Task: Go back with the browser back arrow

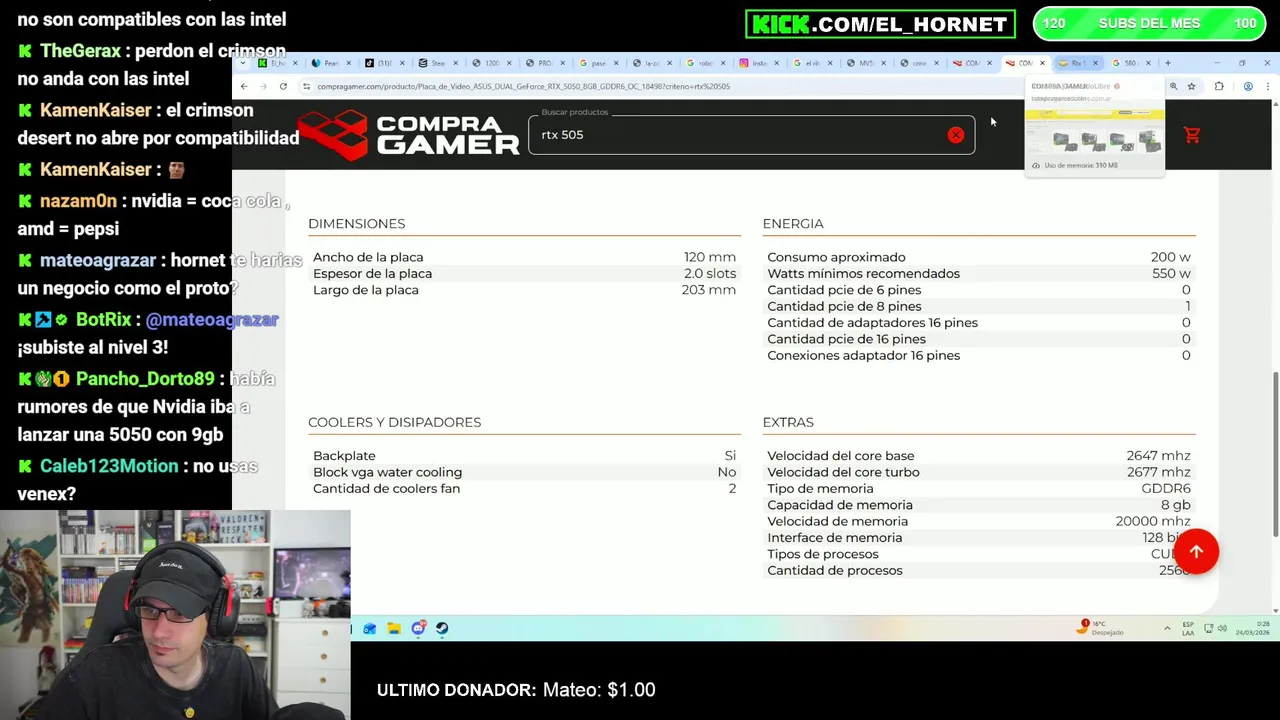Action: (243, 86)
